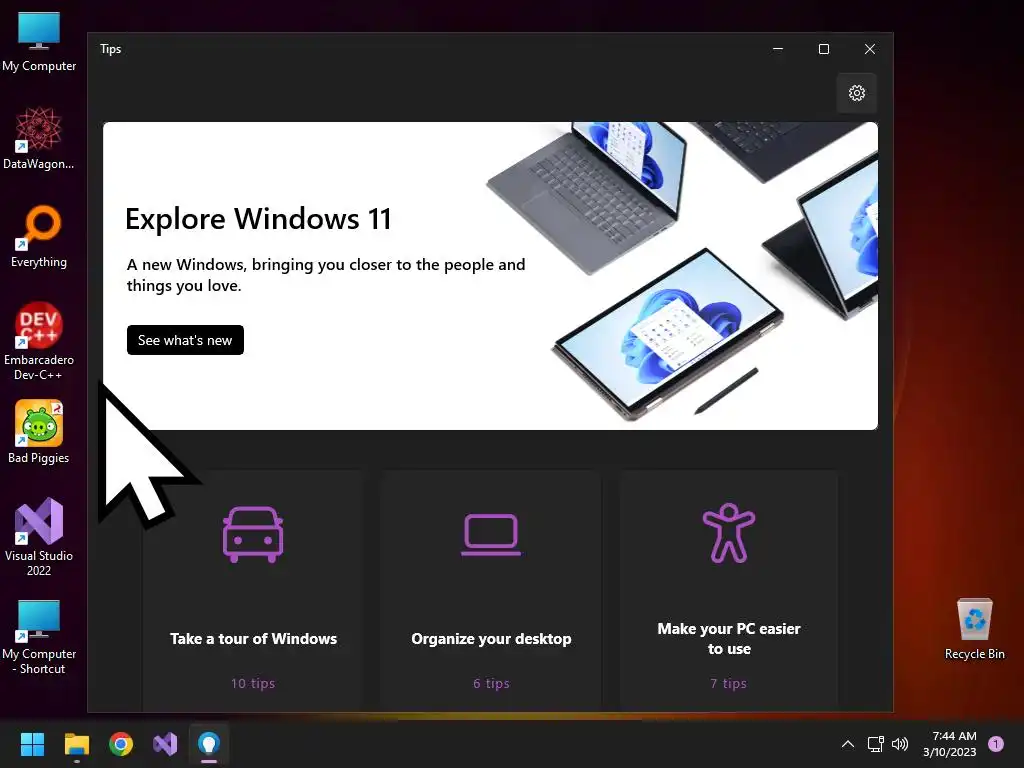Click the laptop icon on the desktop card

tap(491, 535)
